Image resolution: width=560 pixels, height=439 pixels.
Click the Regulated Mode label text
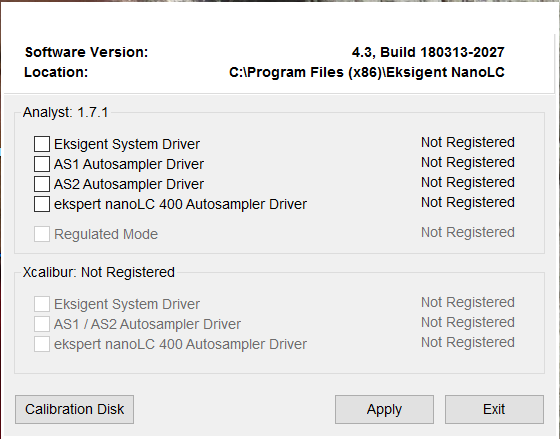(x=106, y=234)
